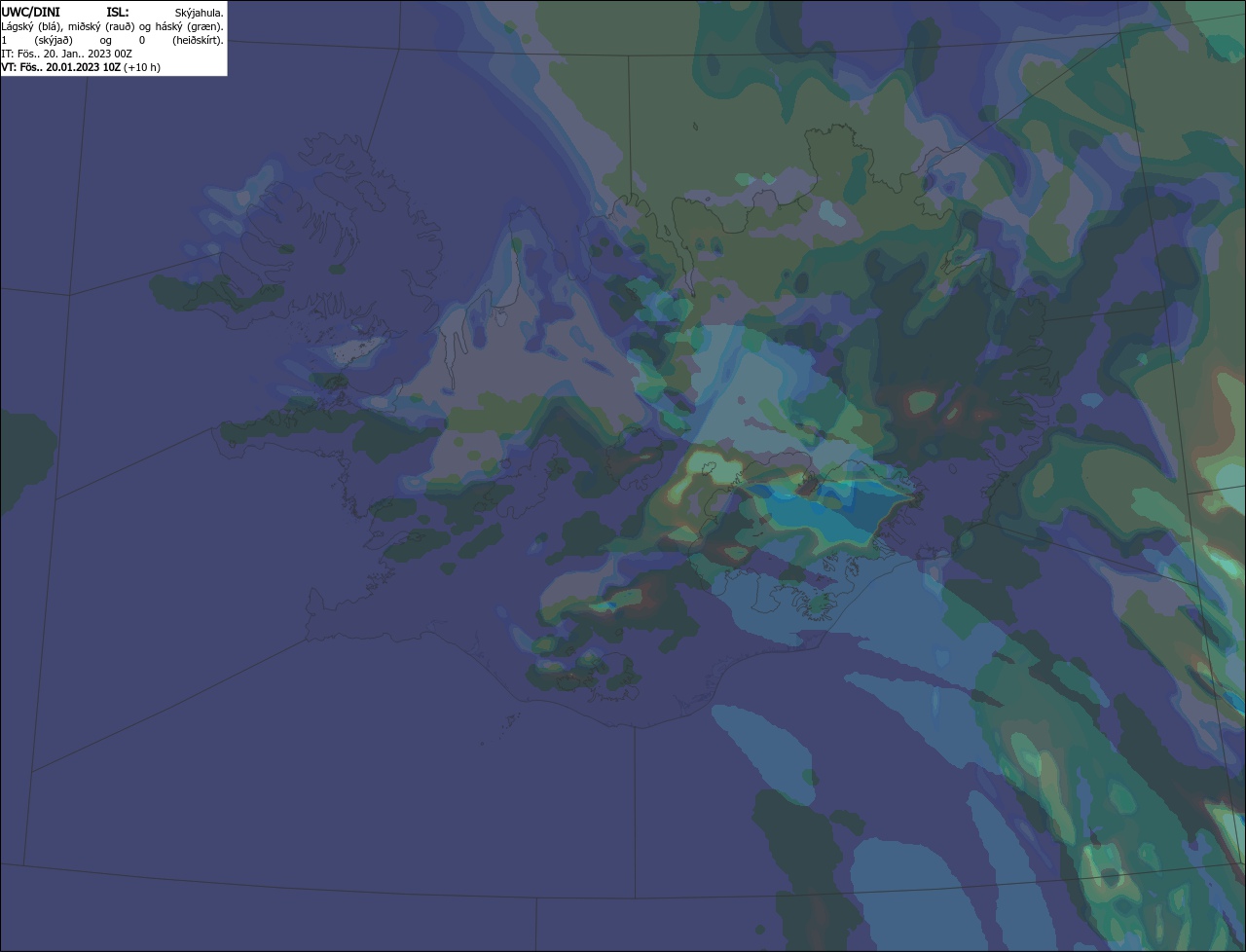Screen dimensions: 1246x952
Task: Click the bold 'VT: Fös.. 20.01.2023 10Z' text
Action: [61, 67]
